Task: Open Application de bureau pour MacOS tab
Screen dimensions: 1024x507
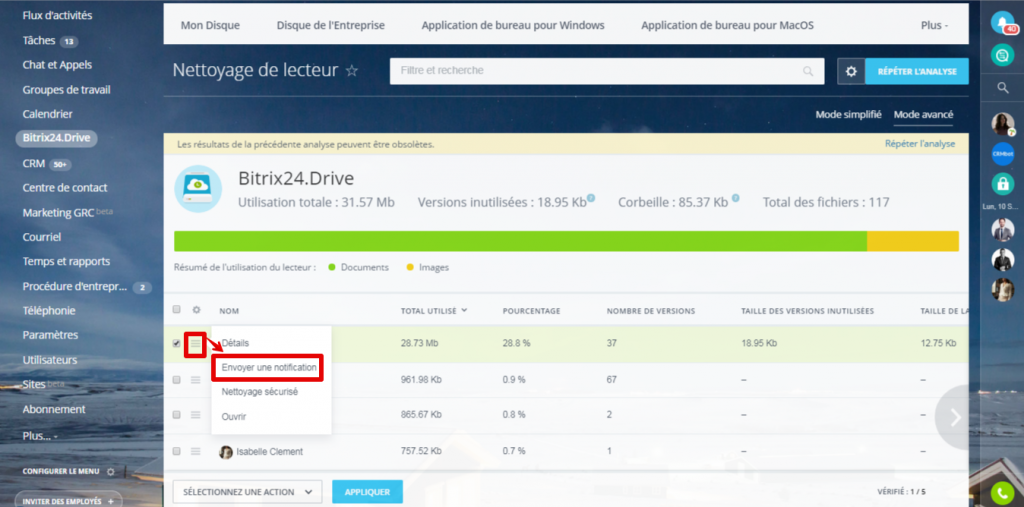Action: point(728,25)
